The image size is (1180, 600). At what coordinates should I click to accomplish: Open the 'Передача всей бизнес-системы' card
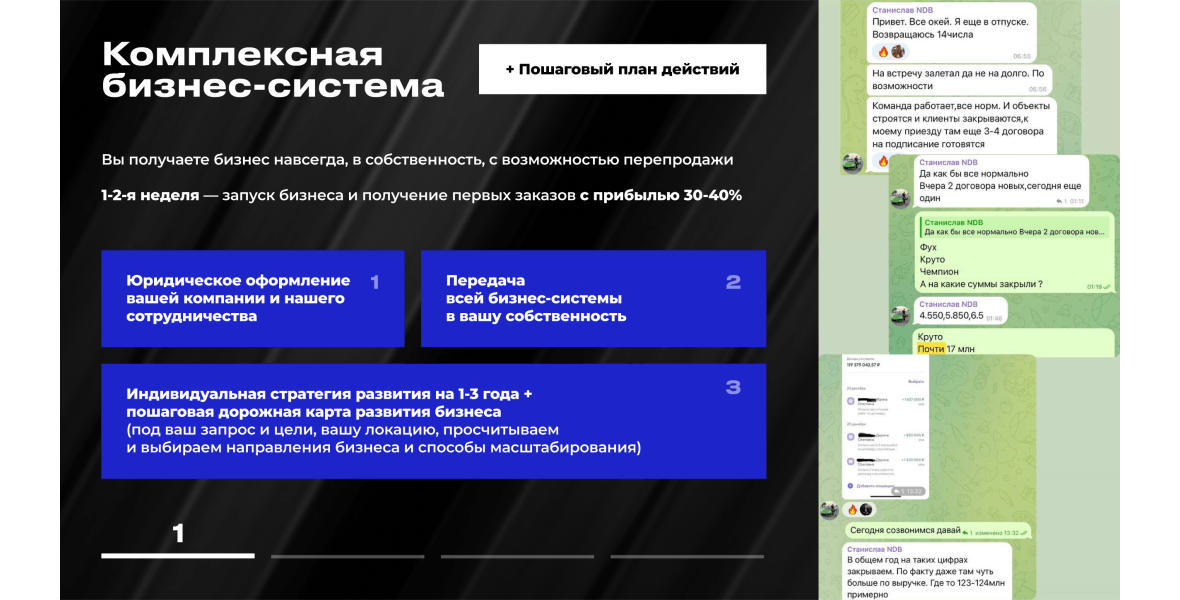593,299
